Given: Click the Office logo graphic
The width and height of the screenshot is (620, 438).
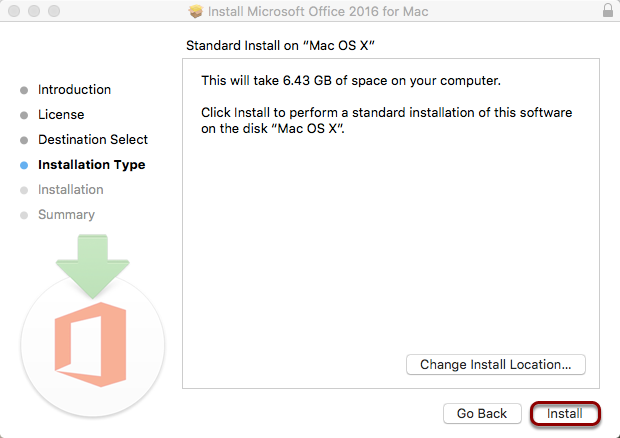Looking at the screenshot, I should (x=91, y=345).
